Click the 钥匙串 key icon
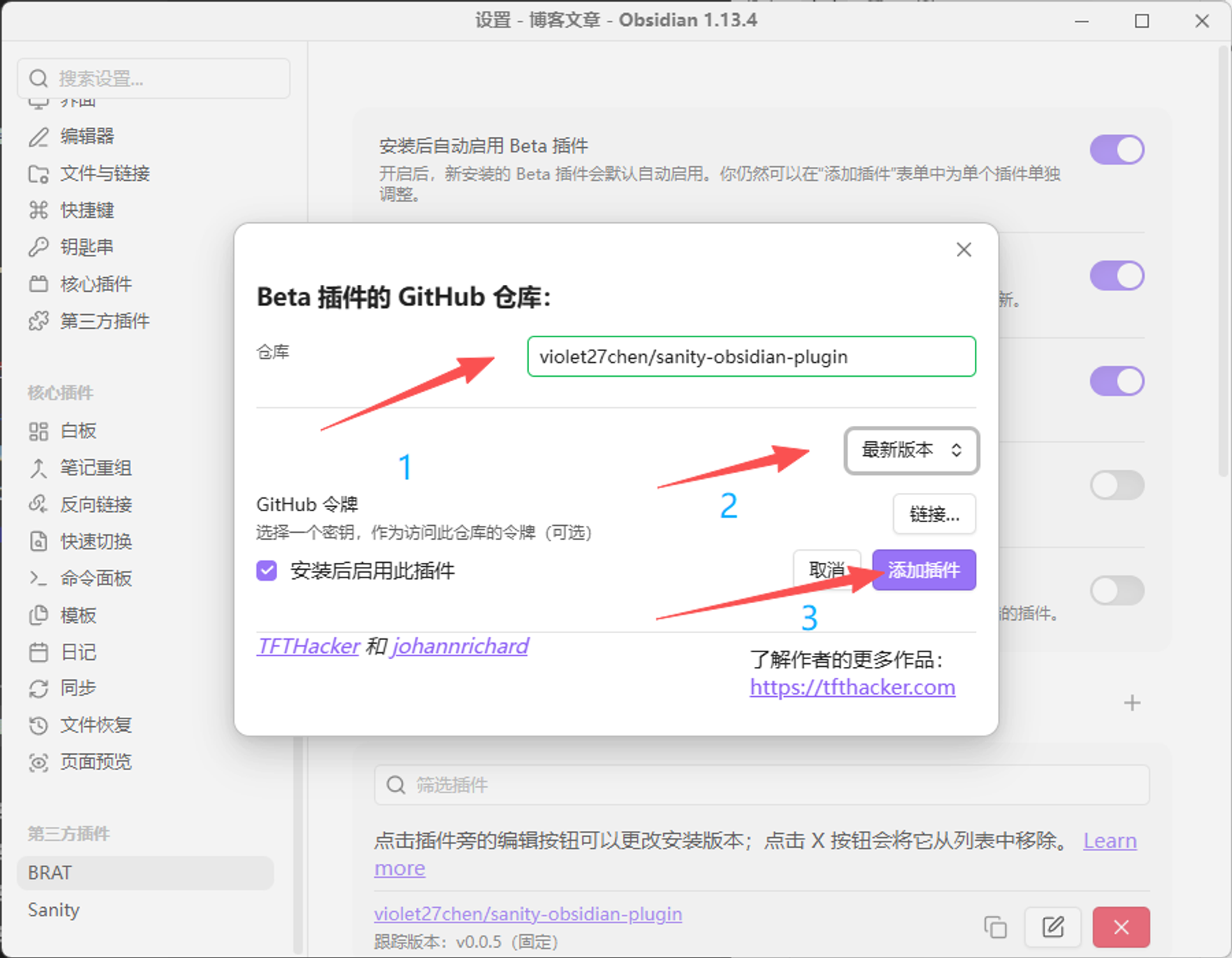Image resolution: width=1232 pixels, height=958 pixels. pyautogui.click(x=38, y=247)
